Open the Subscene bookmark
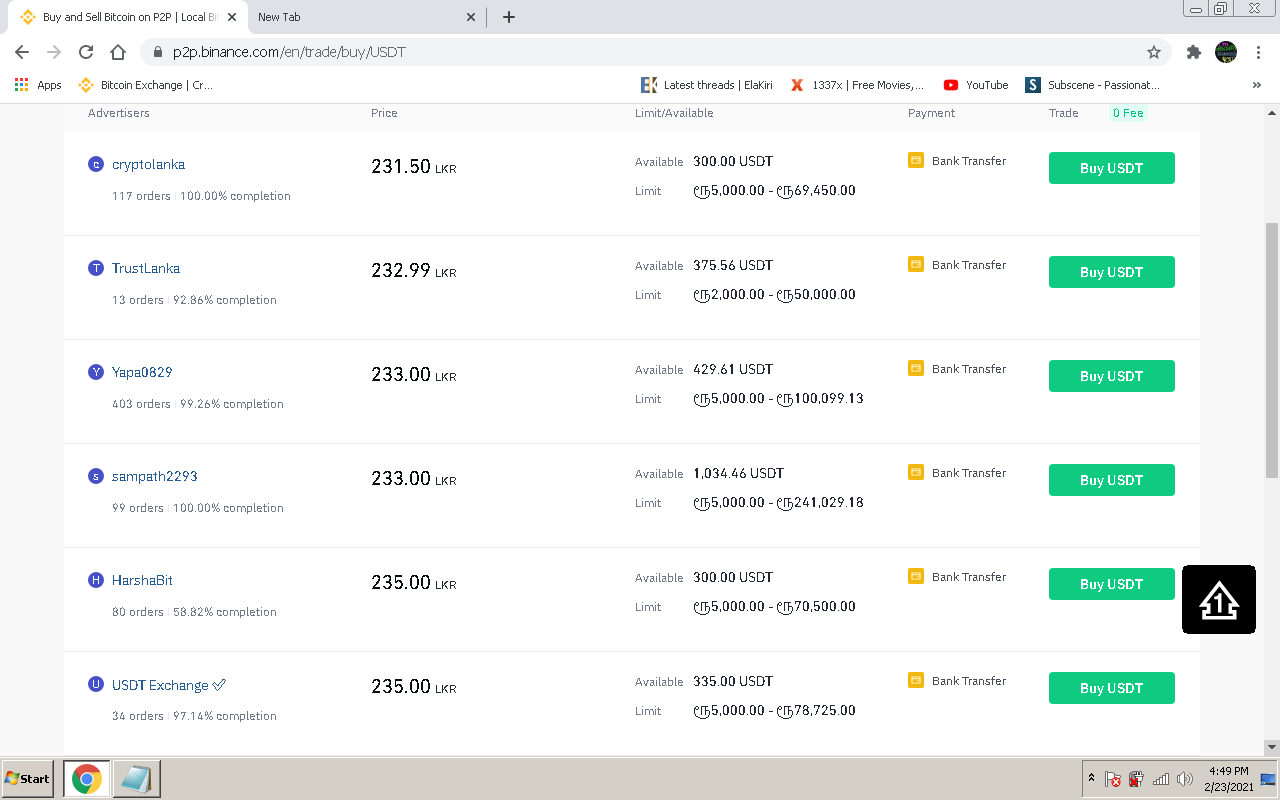Screen dimensions: 1280x800 click(1093, 85)
